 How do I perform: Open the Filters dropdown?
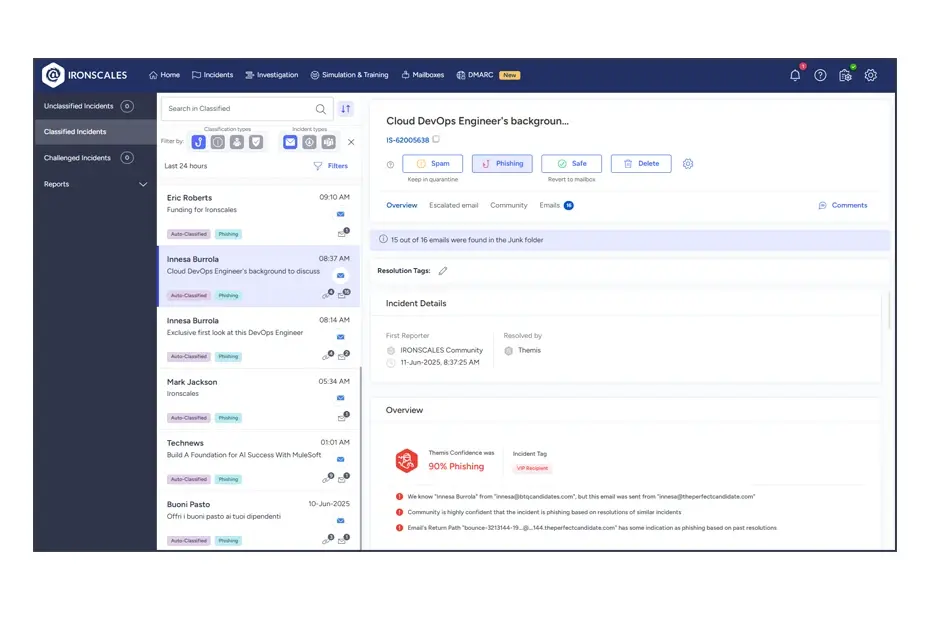point(331,166)
